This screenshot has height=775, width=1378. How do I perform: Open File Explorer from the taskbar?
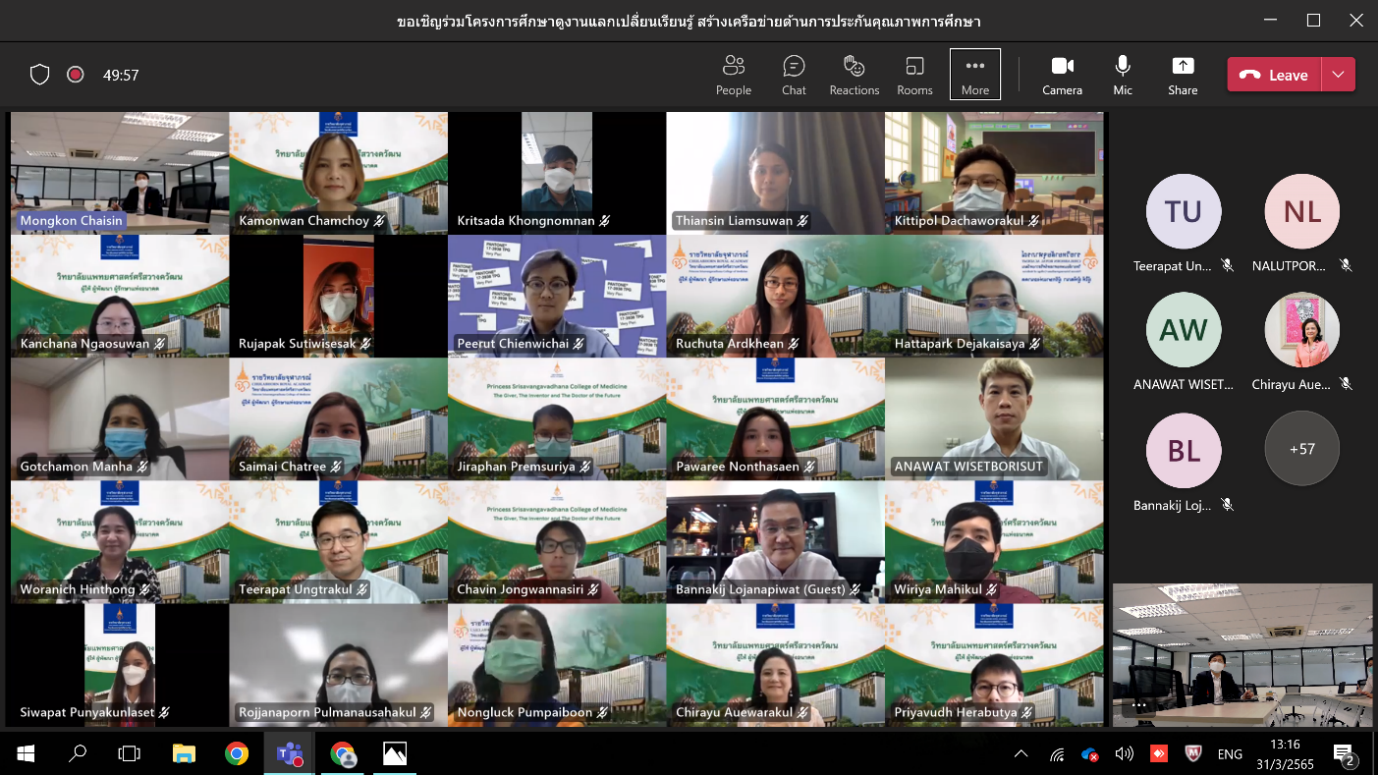click(183, 753)
